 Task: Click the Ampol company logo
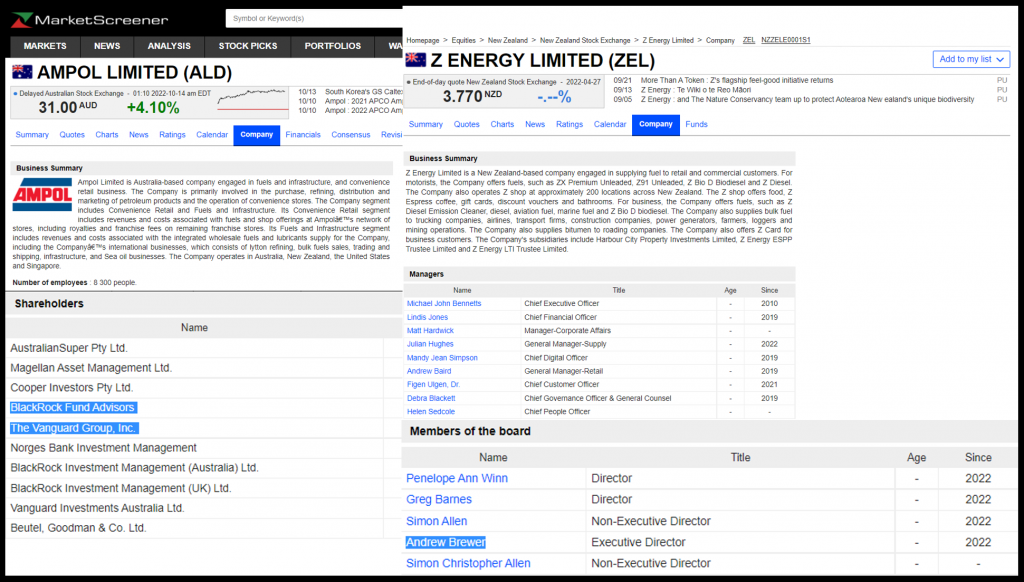[x=42, y=195]
